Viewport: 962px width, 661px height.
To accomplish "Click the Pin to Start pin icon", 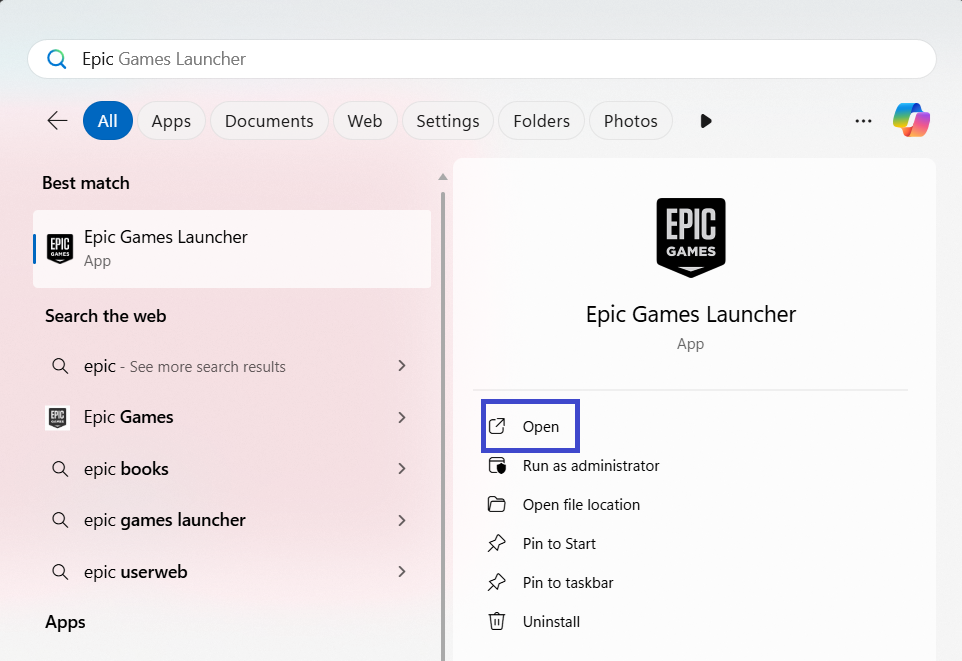I will pyautogui.click(x=497, y=543).
